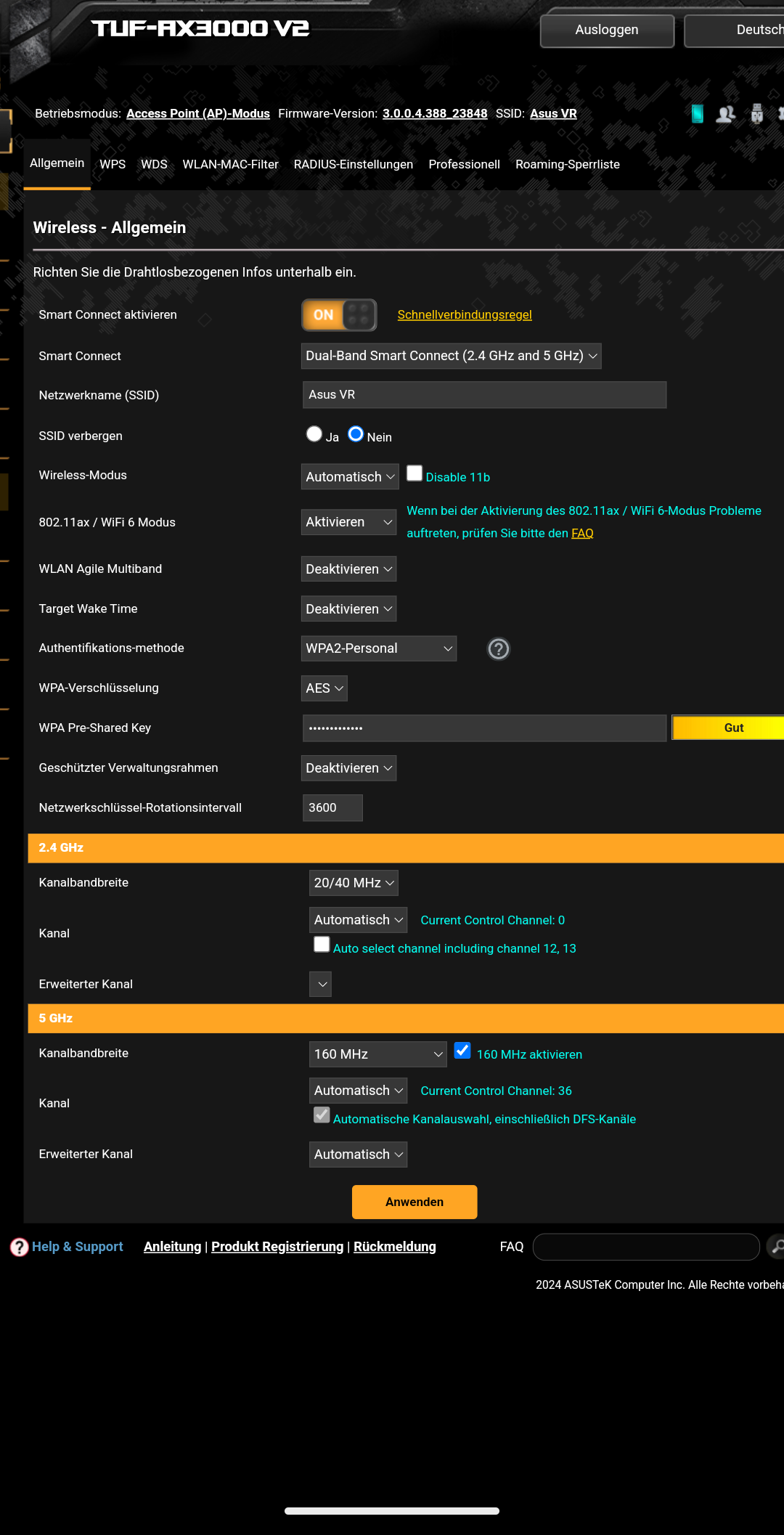Click the FAQ search magnifier icon
Image resolution: width=784 pixels, height=1535 pixels.
[x=776, y=1247]
